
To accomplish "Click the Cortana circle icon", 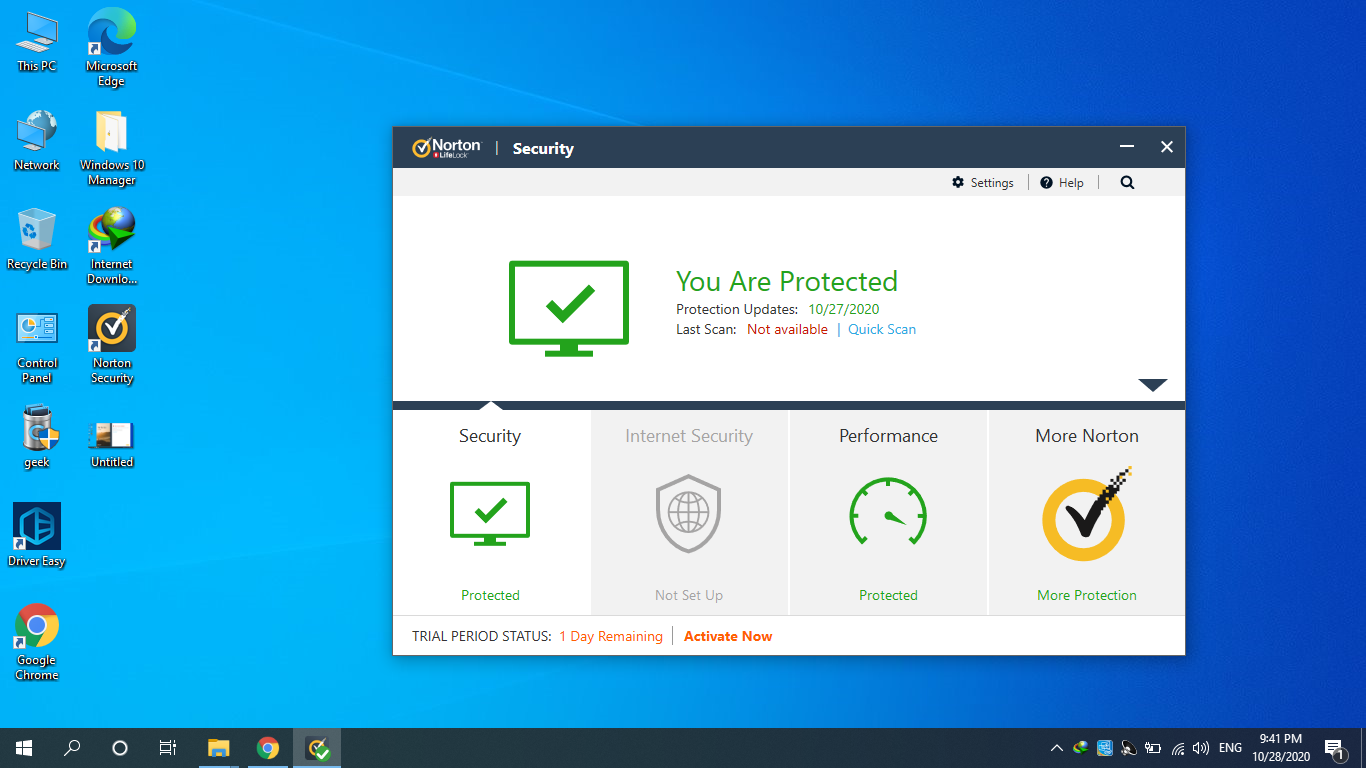I will [x=120, y=748].
